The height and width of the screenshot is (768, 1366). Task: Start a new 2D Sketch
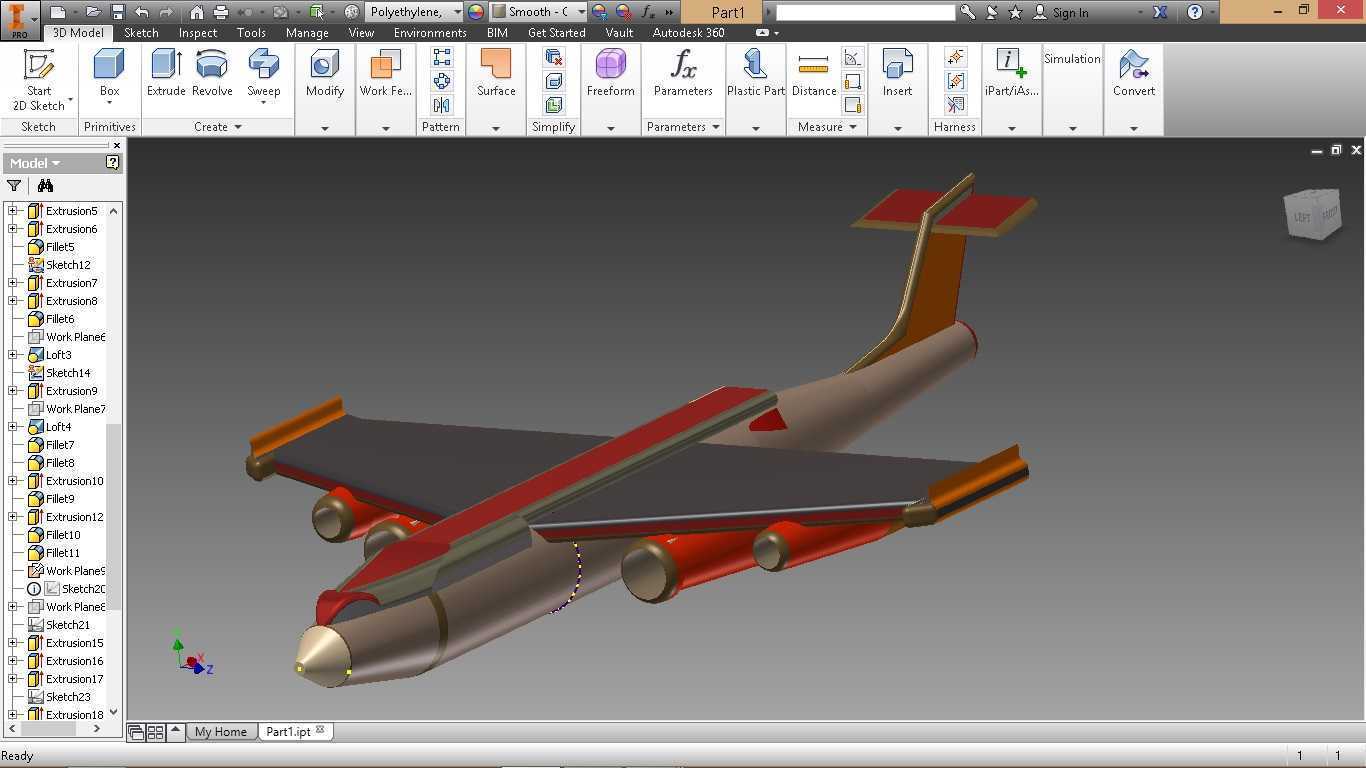click(x=39, y=80)
